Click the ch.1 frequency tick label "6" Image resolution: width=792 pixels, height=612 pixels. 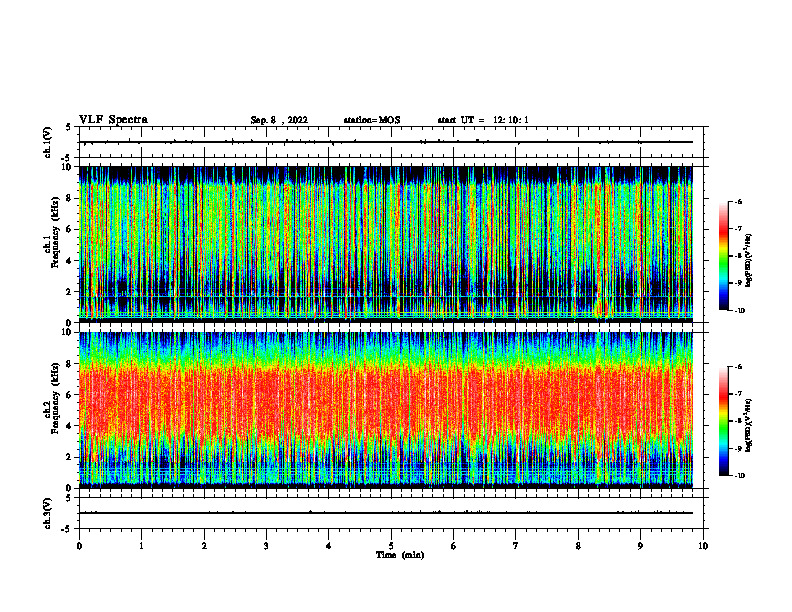(70, 229)
